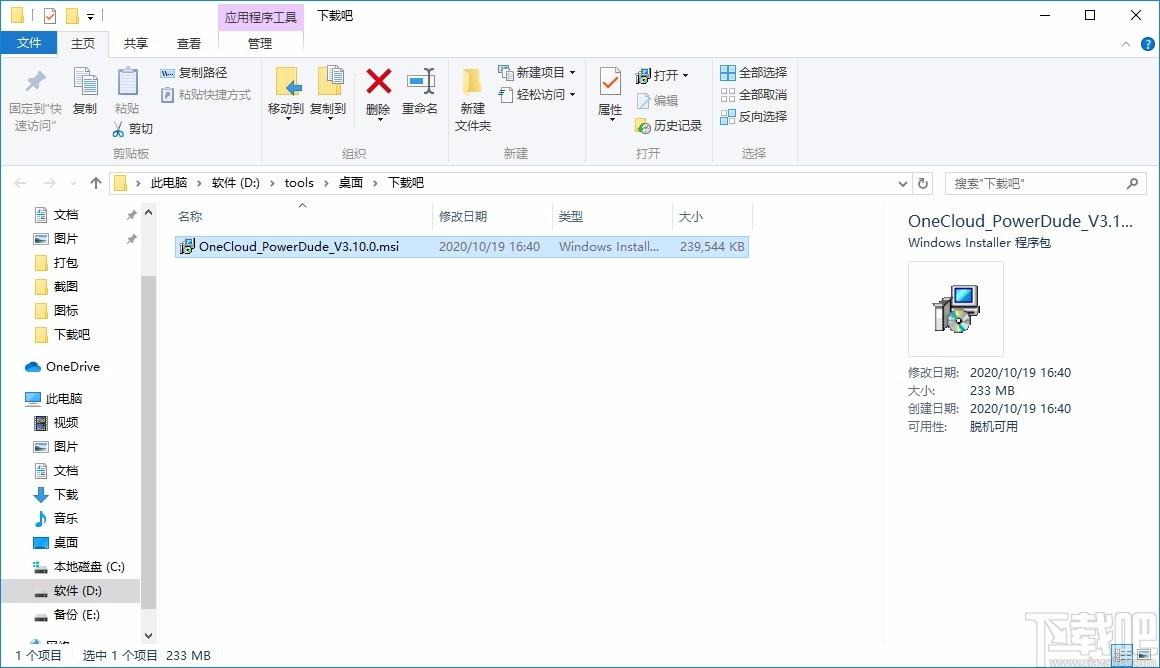Screen dimensions: 1160x668
Task: Go up one folder level
Action: tap(95, 183)
